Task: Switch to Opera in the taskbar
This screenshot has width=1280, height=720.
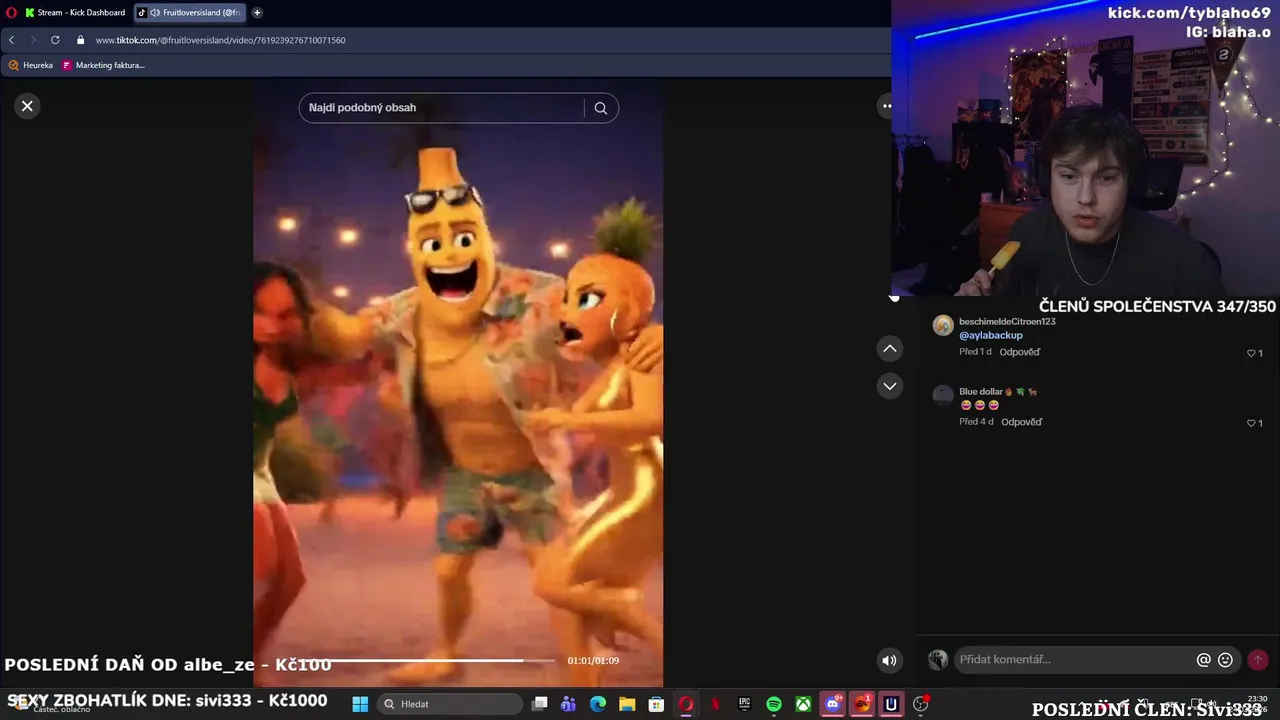Action: click(686, 704)
